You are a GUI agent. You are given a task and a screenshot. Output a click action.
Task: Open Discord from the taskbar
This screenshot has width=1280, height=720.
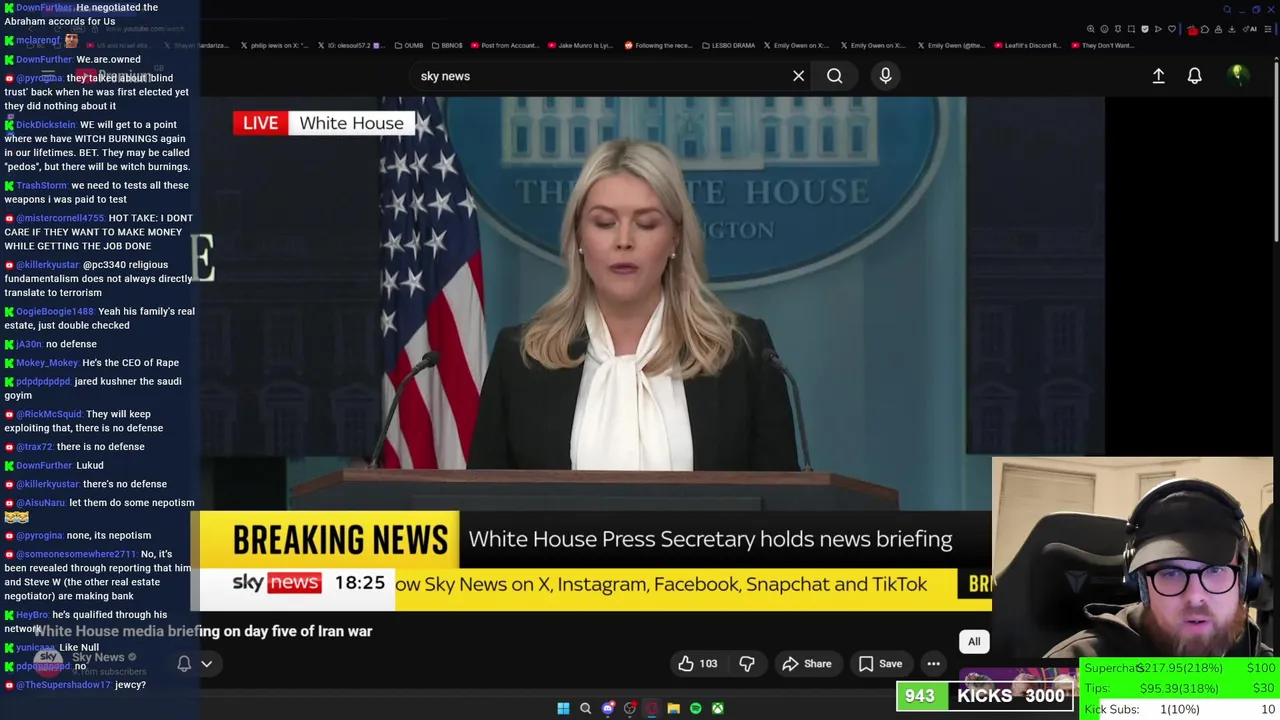607,708
